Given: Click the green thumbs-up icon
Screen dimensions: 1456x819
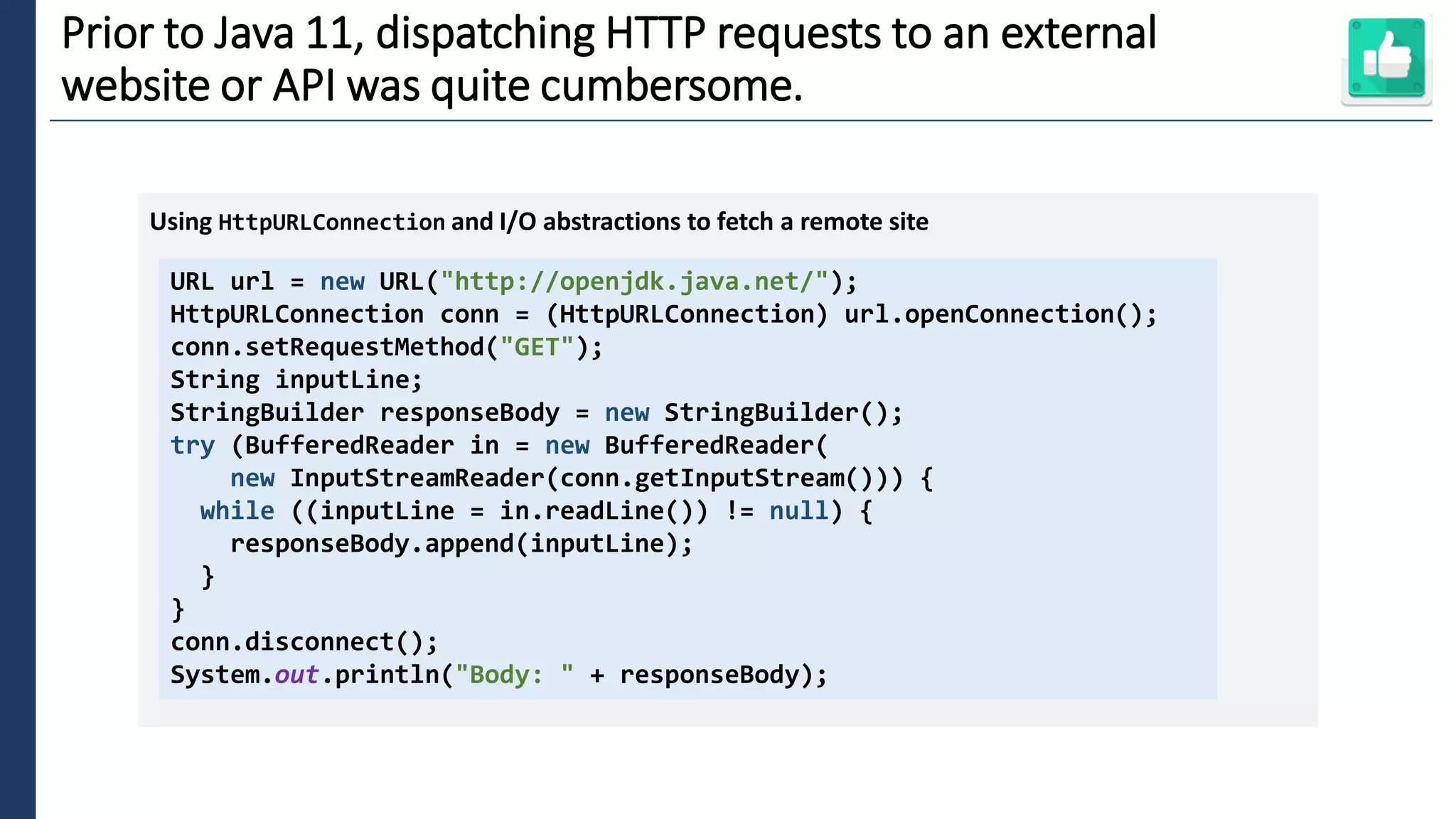Looking at the screenshot, I should [x=1386, y=59].
